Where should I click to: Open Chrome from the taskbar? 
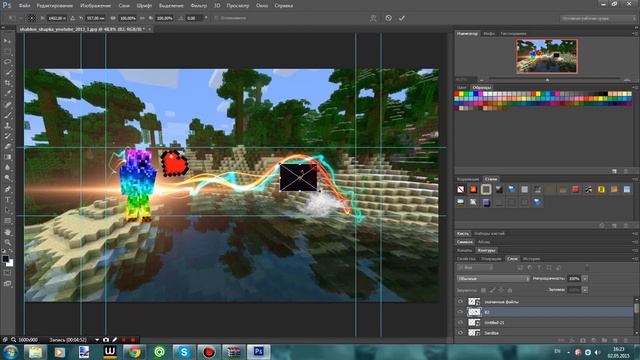[134, 351]
